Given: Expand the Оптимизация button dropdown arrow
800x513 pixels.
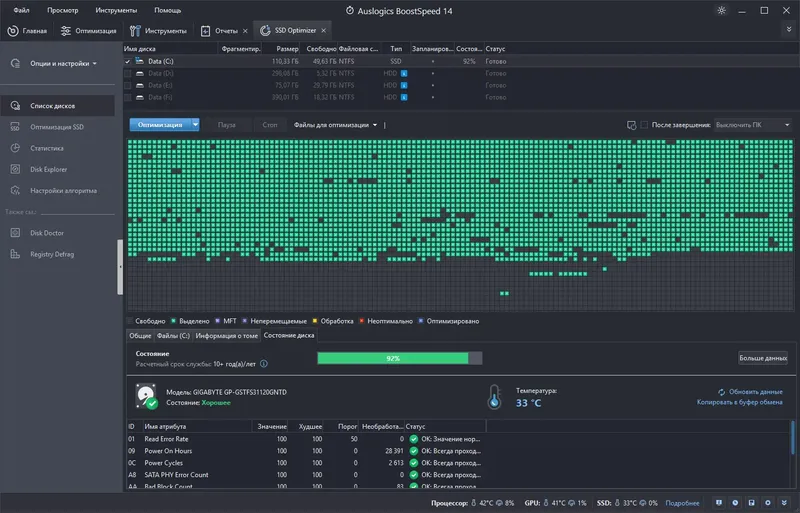Looking at the screenshot, I should click(195, 125).
